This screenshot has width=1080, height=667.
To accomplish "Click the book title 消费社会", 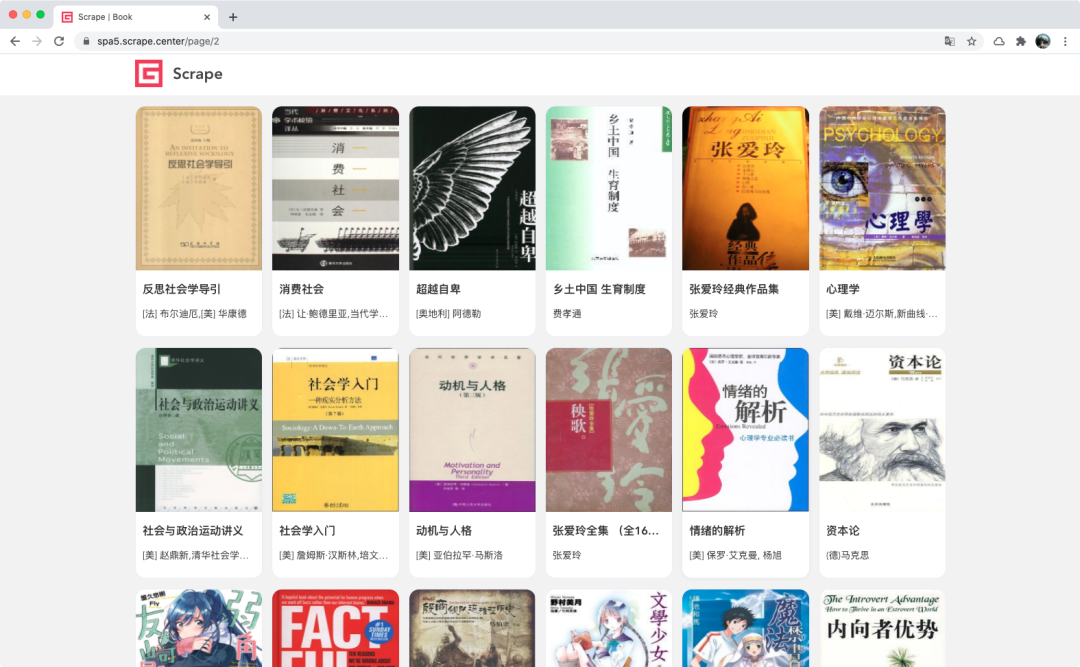I will pos(302,289).
